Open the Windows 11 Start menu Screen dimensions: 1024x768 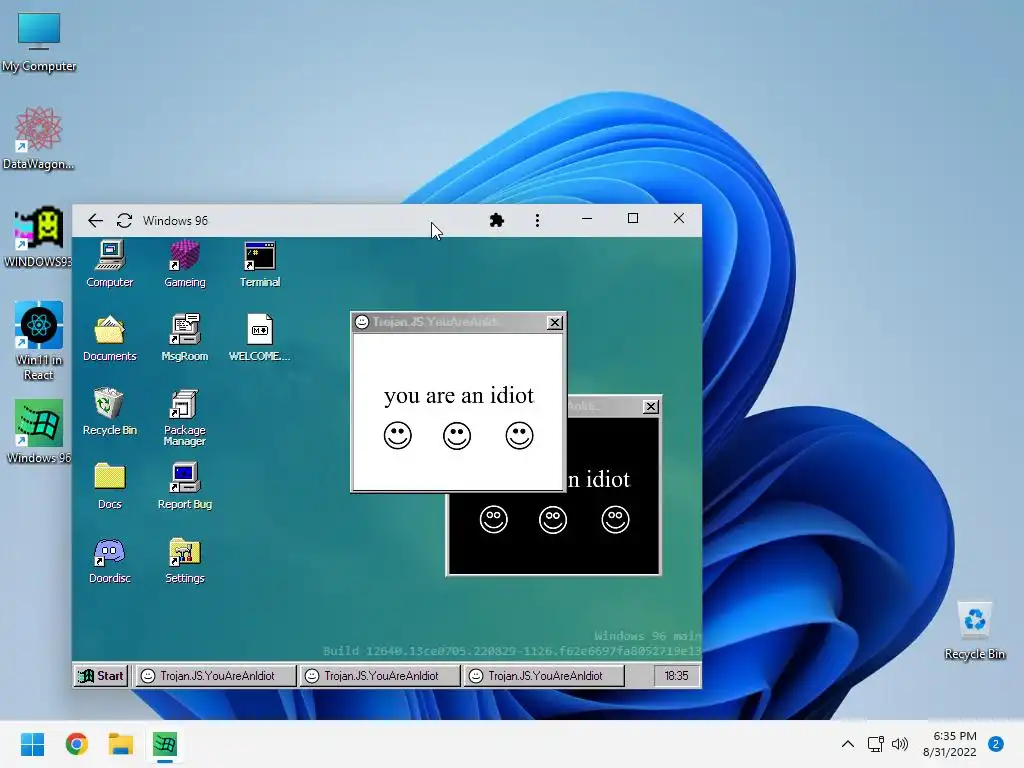click(33, 744)
